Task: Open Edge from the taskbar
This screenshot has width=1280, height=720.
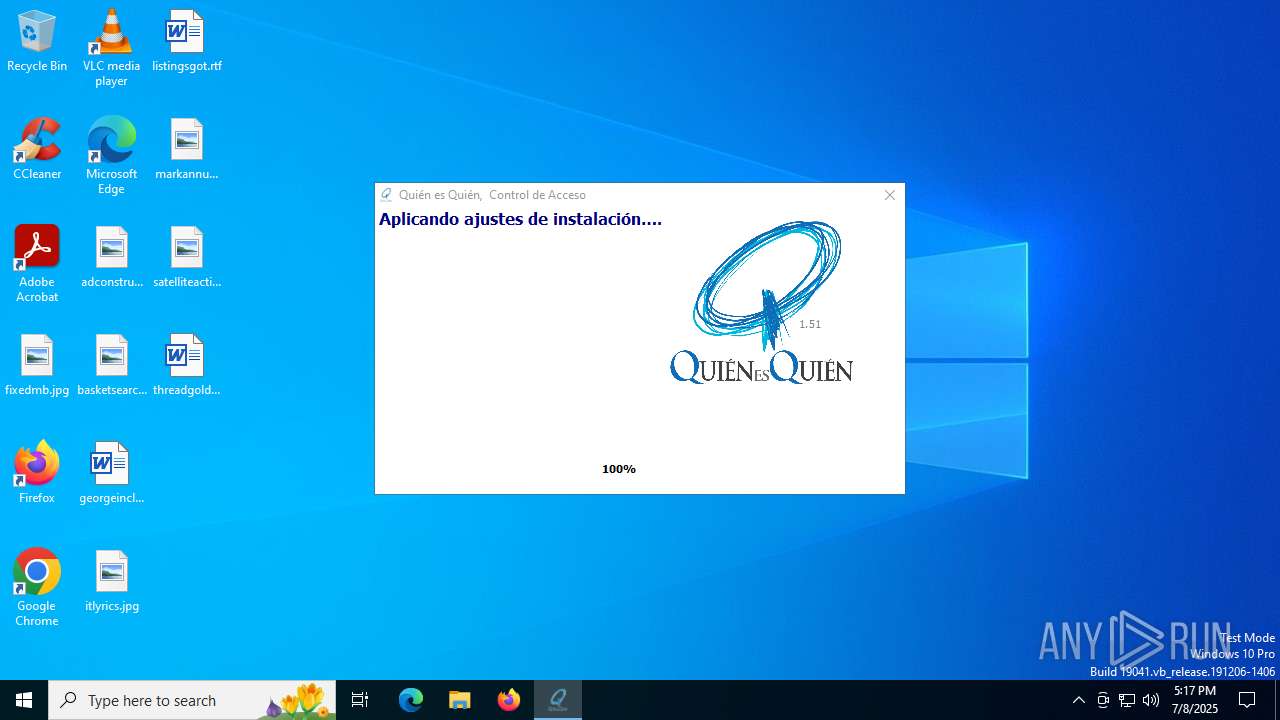Action: click(411, 700)
